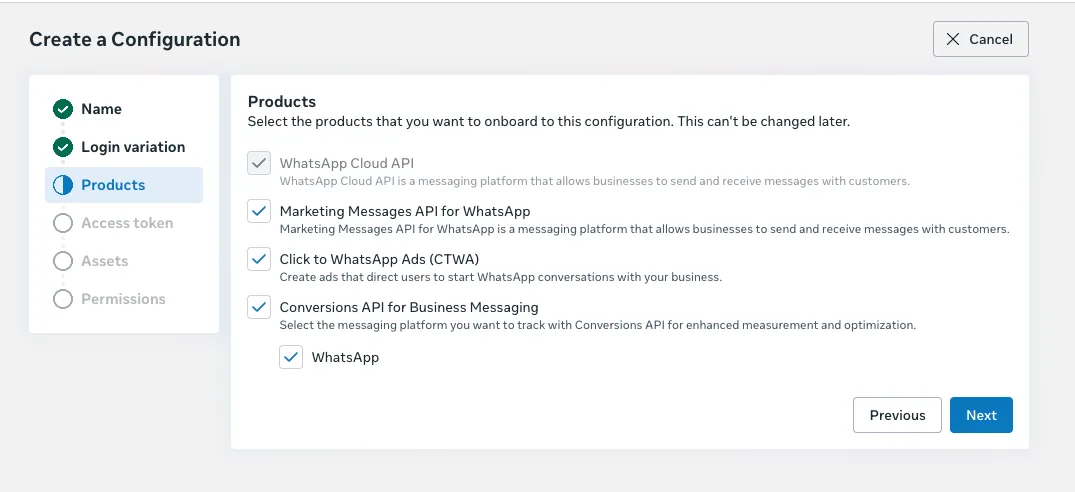Image resolution: width=1075 pixels, height=492 pixels.
Task: Go back with the Previous button
Action: coord(897,415)
